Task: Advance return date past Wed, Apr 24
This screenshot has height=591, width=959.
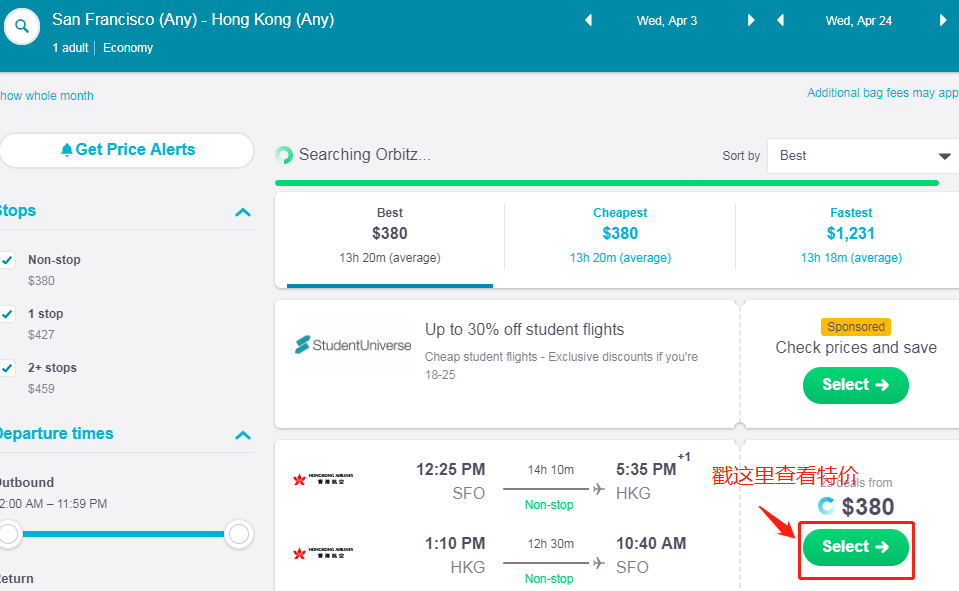Action: coord(942,21)
